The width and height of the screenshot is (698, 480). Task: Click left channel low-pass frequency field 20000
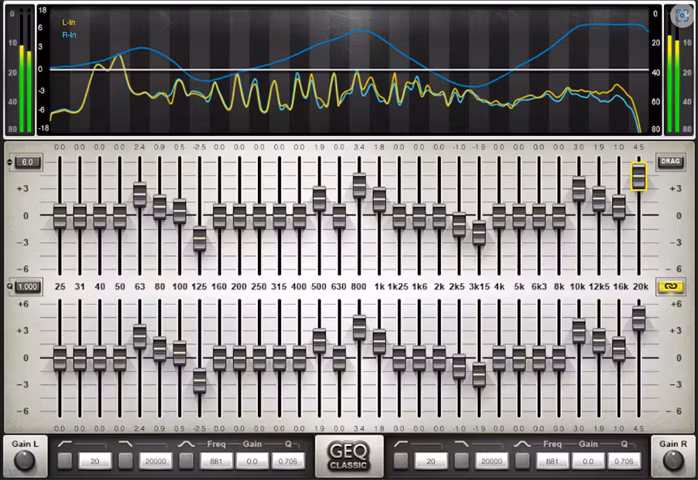155,461
